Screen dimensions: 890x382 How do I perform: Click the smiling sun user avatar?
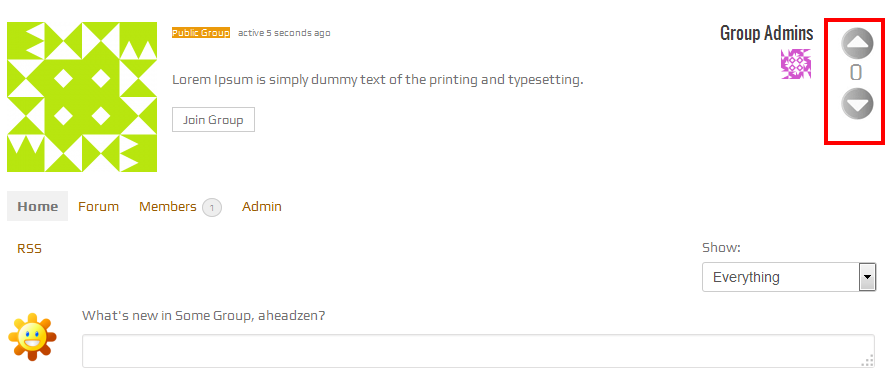pyautogui.click(x=32, y=337)
